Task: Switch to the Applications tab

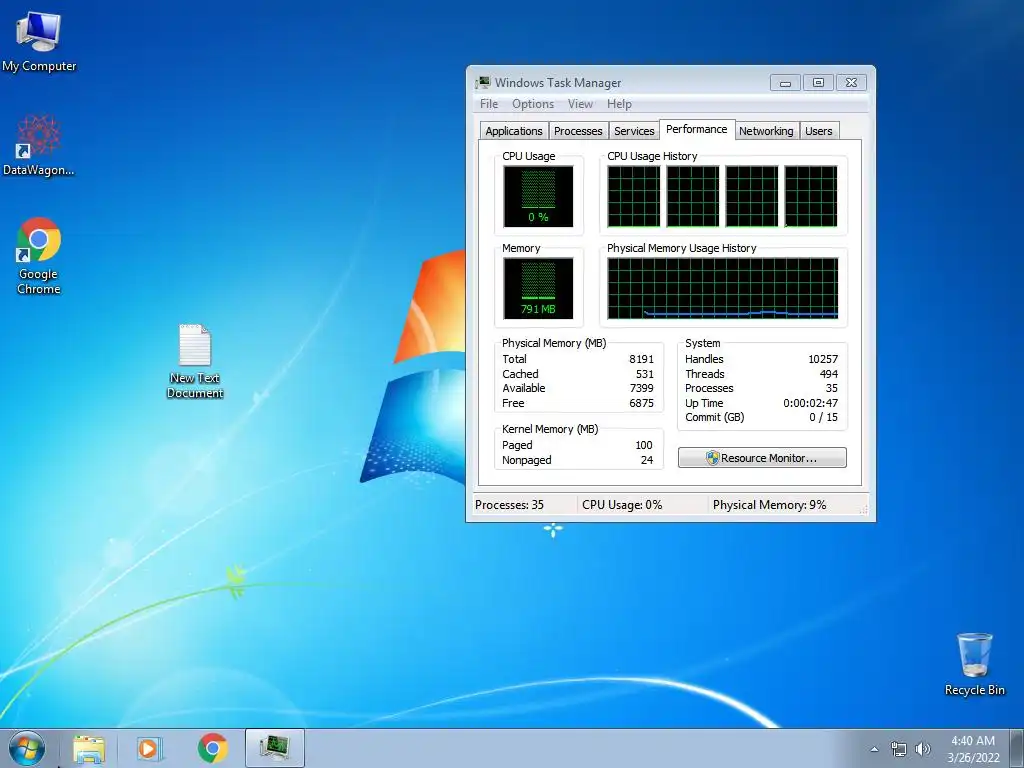Action: click(x=514, y=131)
